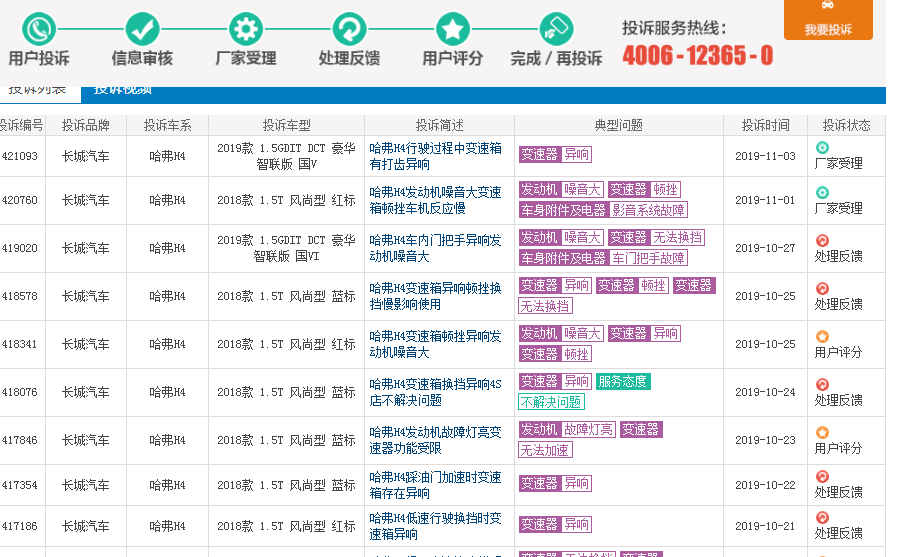Open complaint 哈弗H4车内门把手异响发动机噪音大
The image size is (901, 557).
pyautogui.click(x=435, y=248)
